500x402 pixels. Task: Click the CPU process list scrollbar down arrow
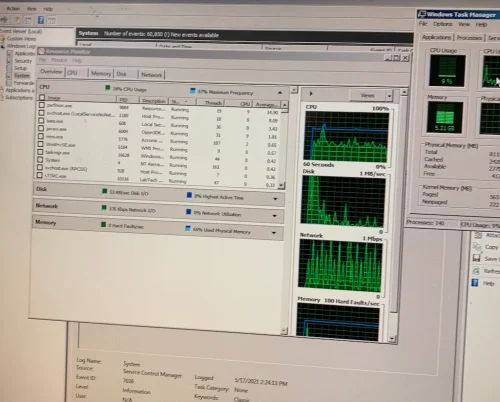pos(281,185)
